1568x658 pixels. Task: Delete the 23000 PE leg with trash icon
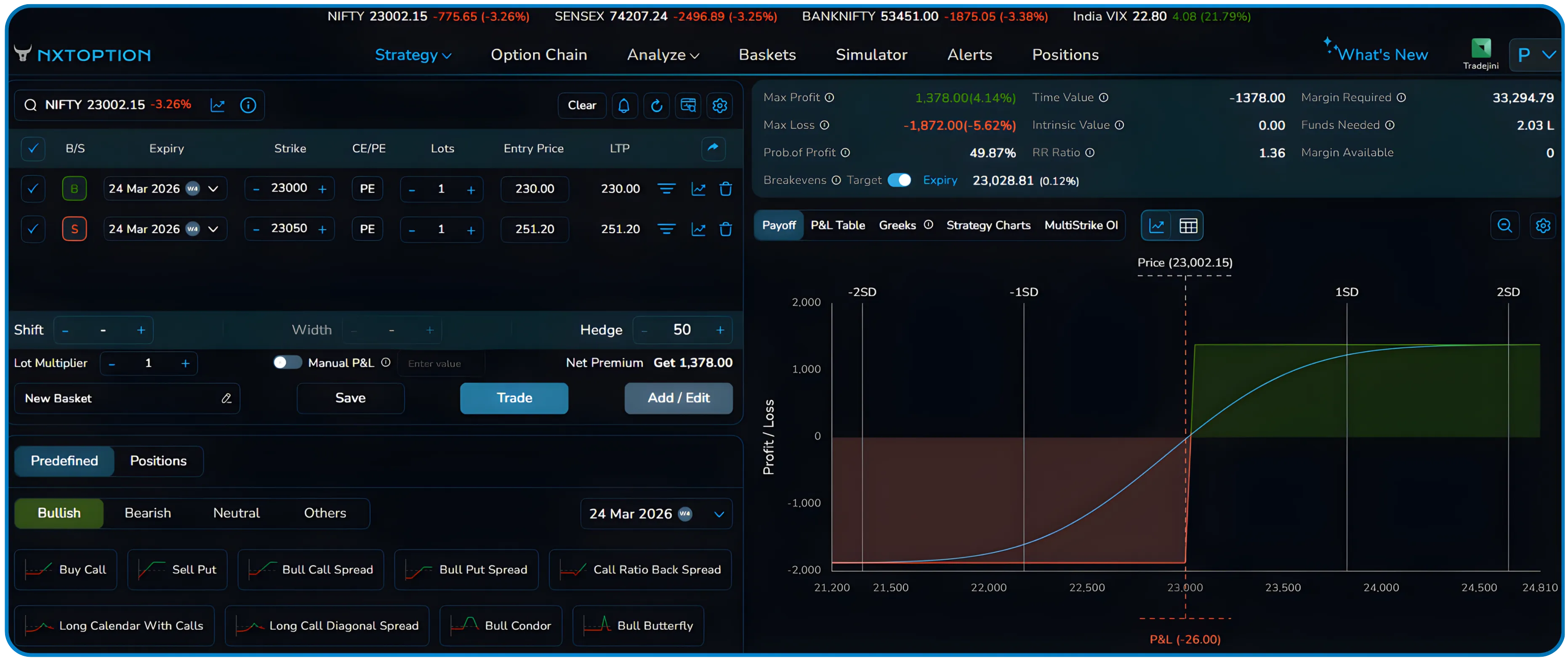pyautogui.click(x=726, y=188)
